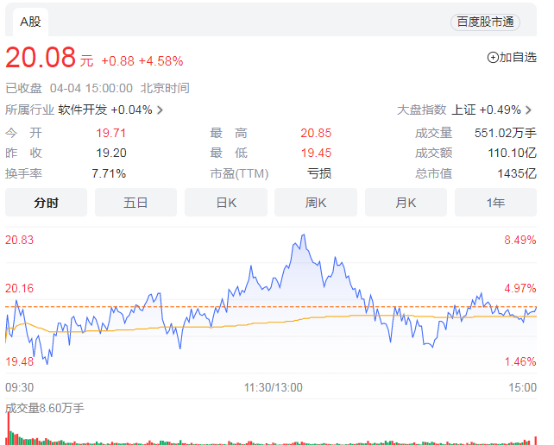This screenshot has width=554, height=445.
Task: Click the plus icon beside 加自选
Action: (493, 57)
